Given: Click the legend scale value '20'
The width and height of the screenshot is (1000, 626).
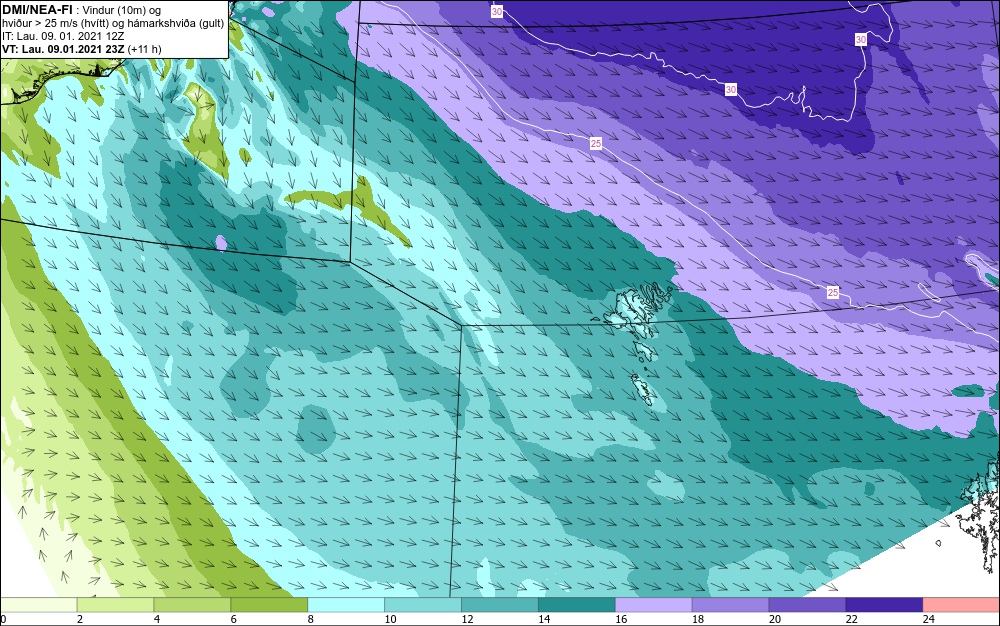Looking at the screenshot, I should 775,619.
